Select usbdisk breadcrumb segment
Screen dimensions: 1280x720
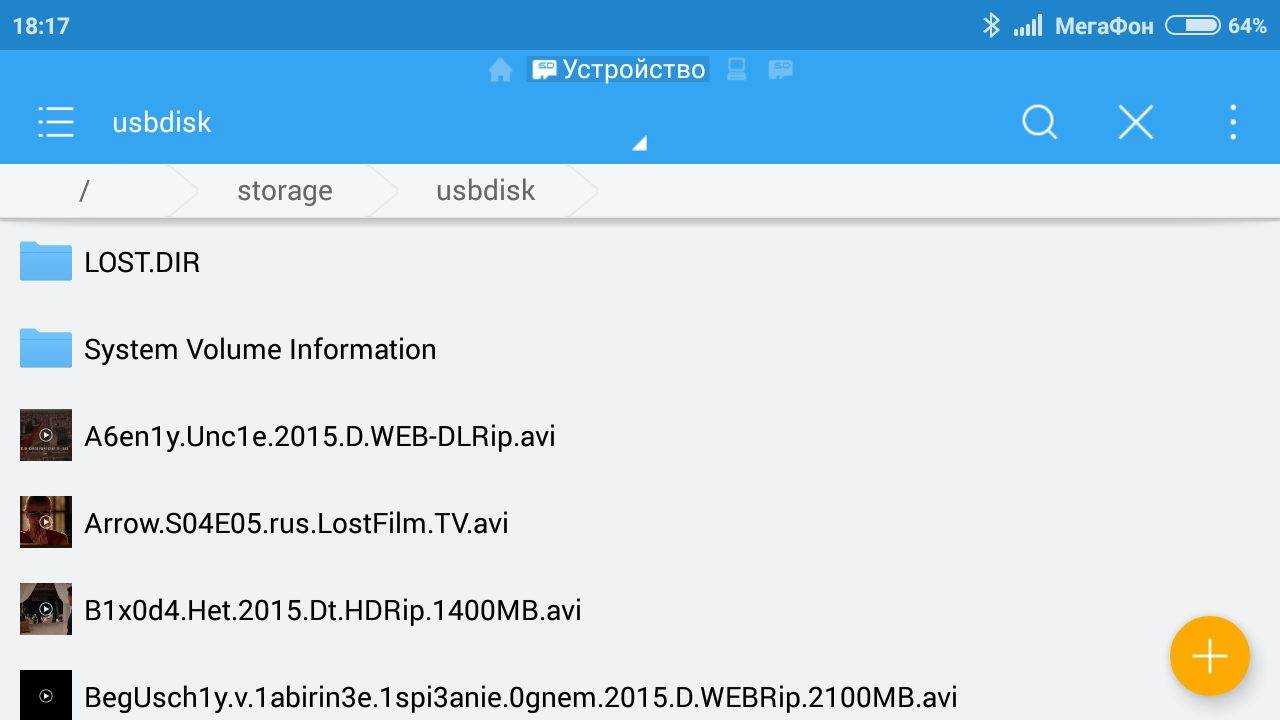(x=485, y=190)
